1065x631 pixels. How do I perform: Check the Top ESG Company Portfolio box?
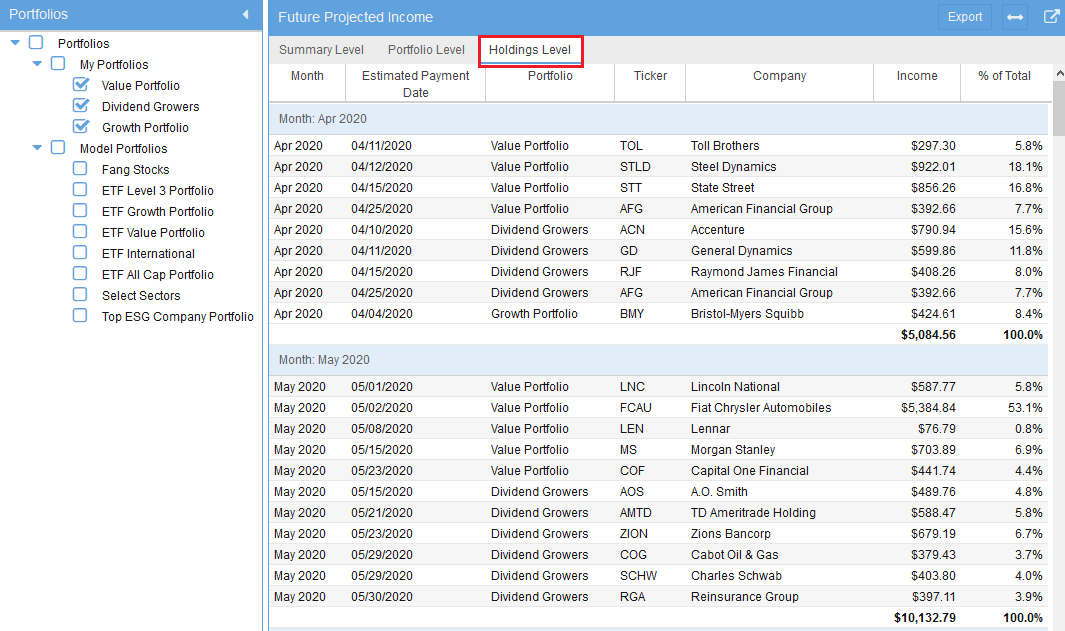(81, 316)
